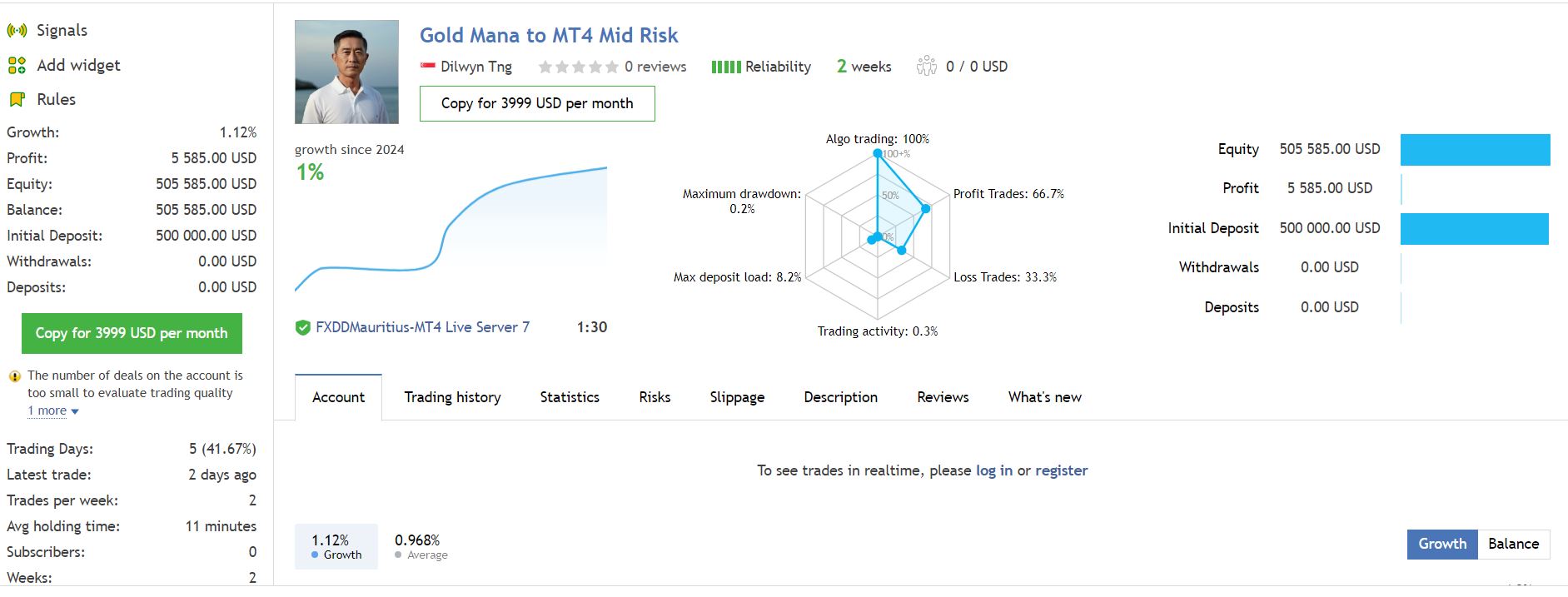Click the log in link
Screen dimensions: 1568x597
pos(993,470)
